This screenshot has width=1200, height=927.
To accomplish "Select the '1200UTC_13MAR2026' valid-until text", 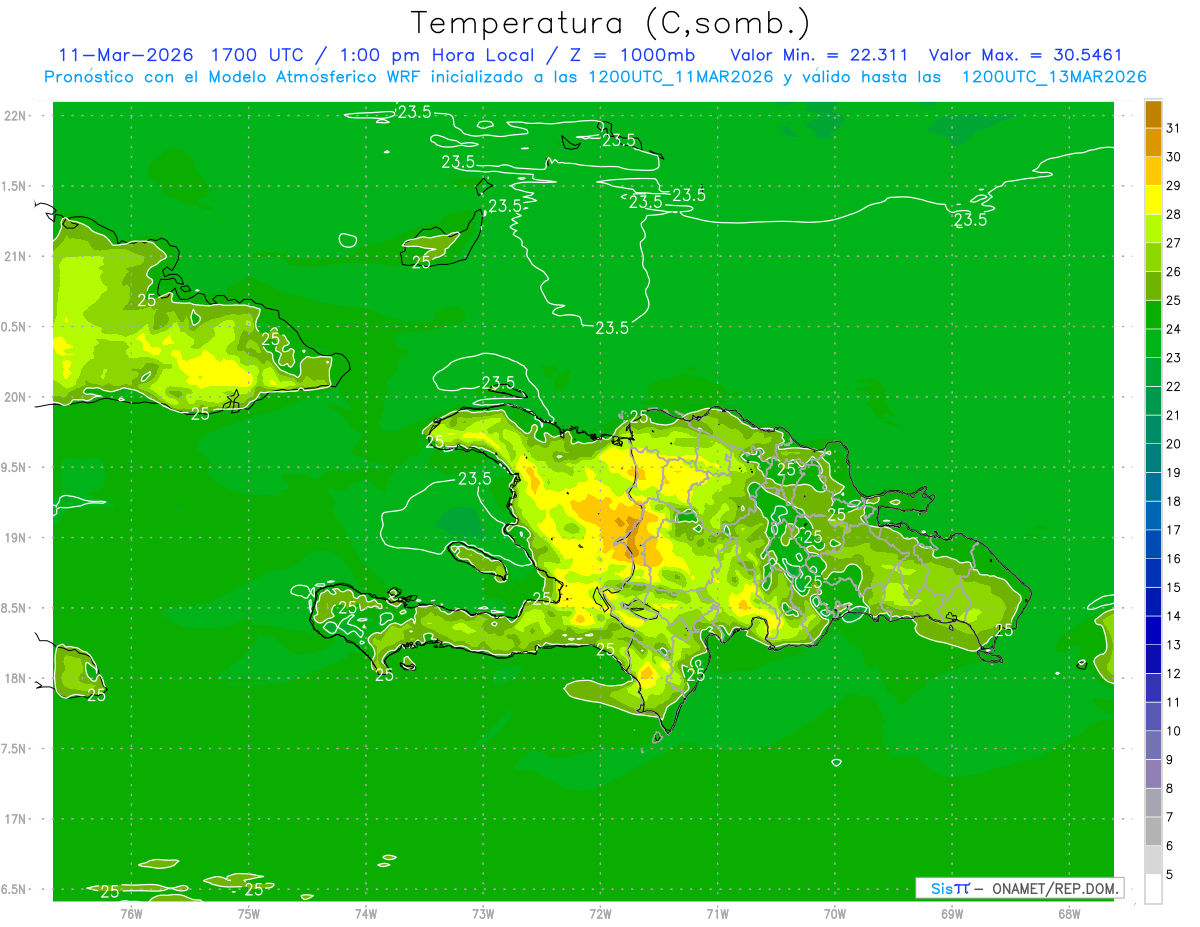I will pos(1054,77).
